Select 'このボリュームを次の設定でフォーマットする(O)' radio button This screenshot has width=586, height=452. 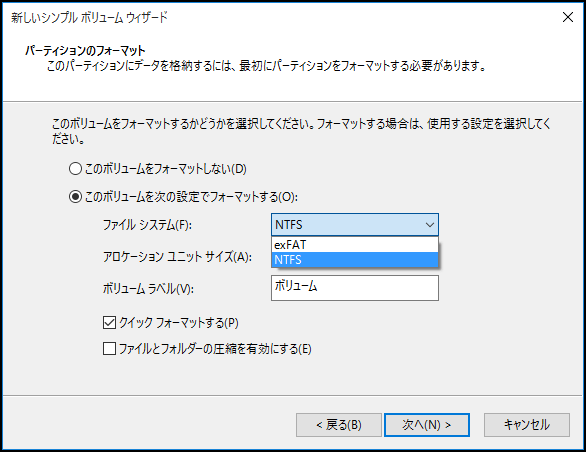pos(75,197)
